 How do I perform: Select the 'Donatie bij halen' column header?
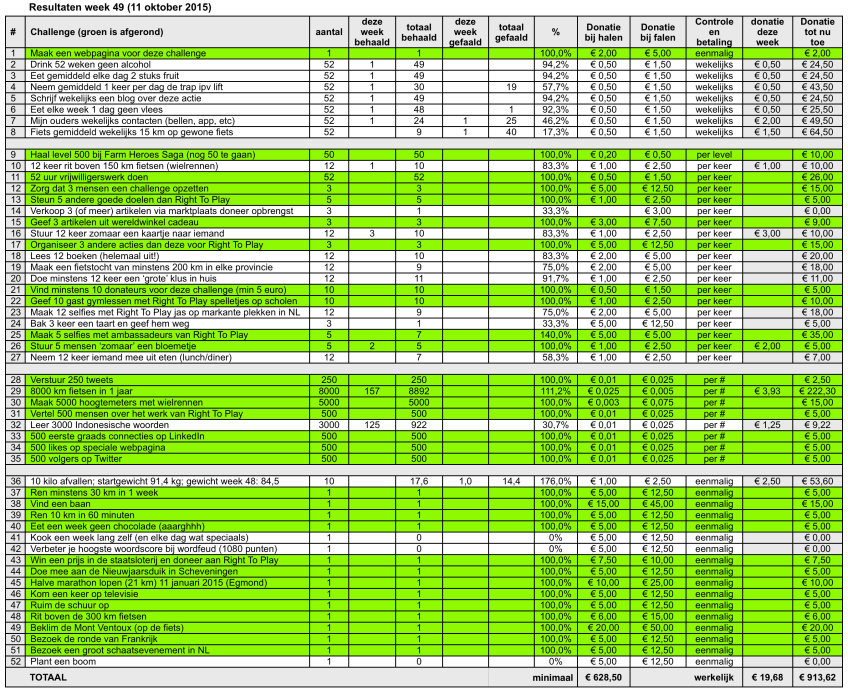603,32
